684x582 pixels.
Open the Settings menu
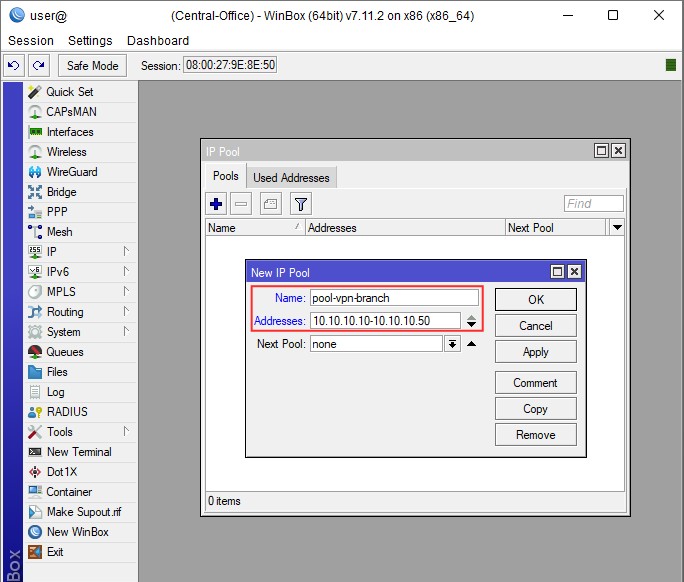[x=90, y=41]
